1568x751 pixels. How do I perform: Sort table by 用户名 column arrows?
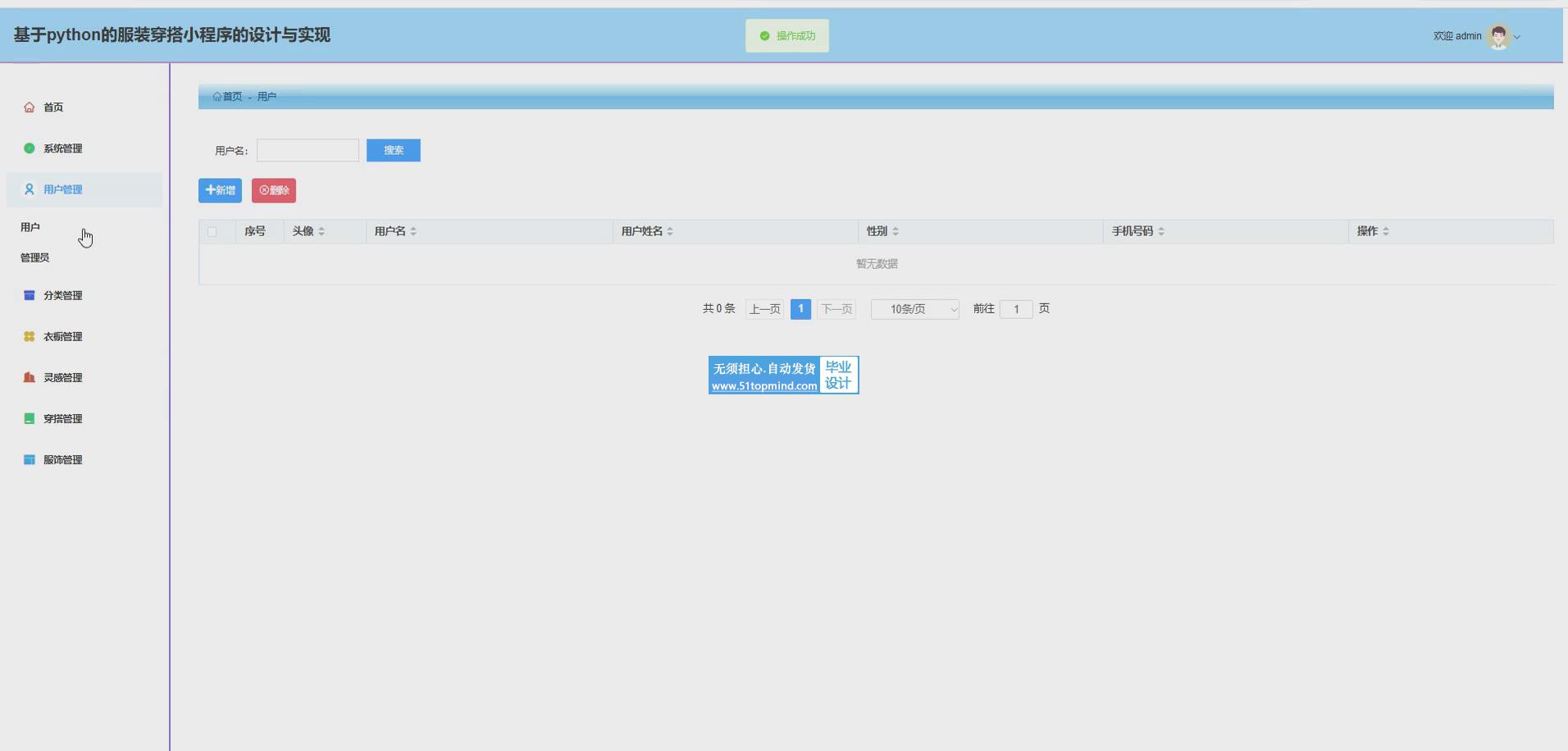(413, 231)
